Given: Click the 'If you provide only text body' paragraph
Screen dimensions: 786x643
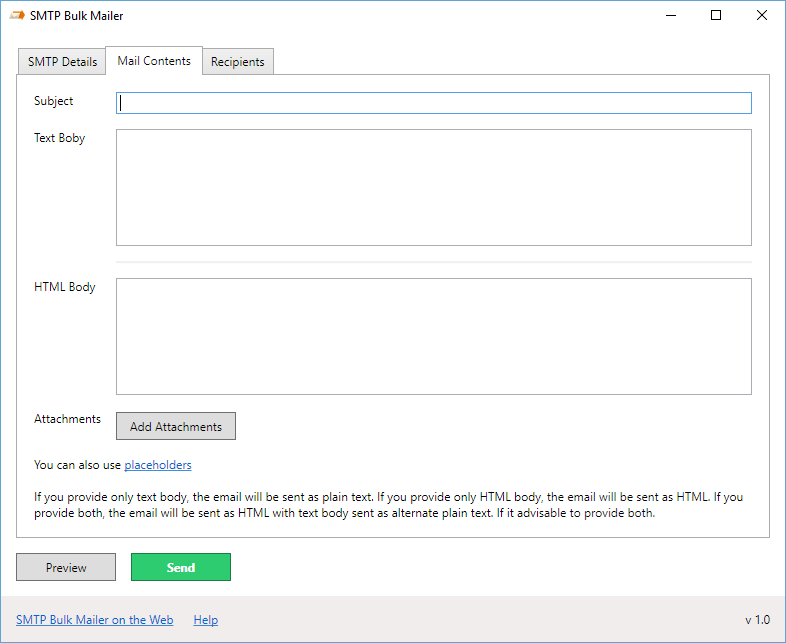Looking at the screenshot, I should [388, 505].
